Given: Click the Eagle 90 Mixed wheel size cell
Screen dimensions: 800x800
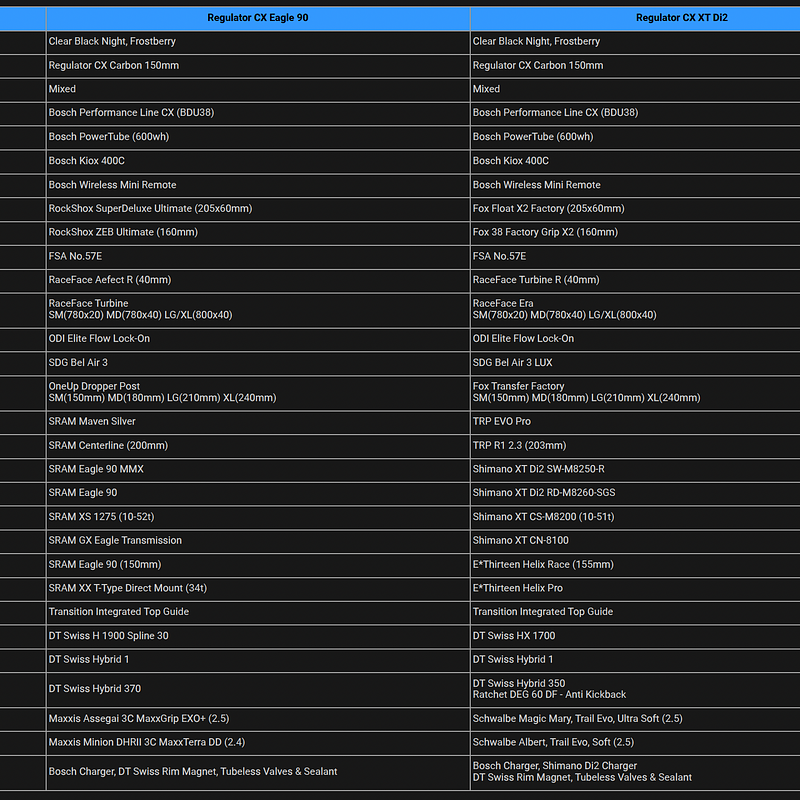Looking at the screenshot, I should [x=258, y=89].
